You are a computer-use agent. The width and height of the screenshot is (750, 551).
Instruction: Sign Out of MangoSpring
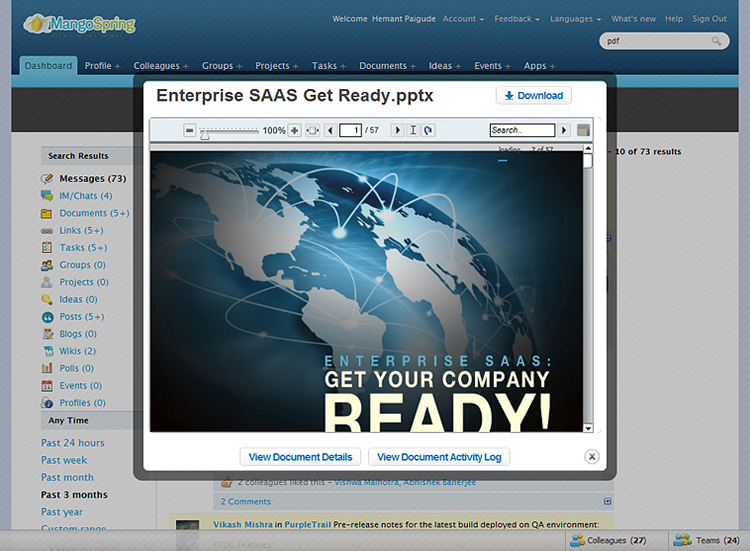tap(709, 19)
